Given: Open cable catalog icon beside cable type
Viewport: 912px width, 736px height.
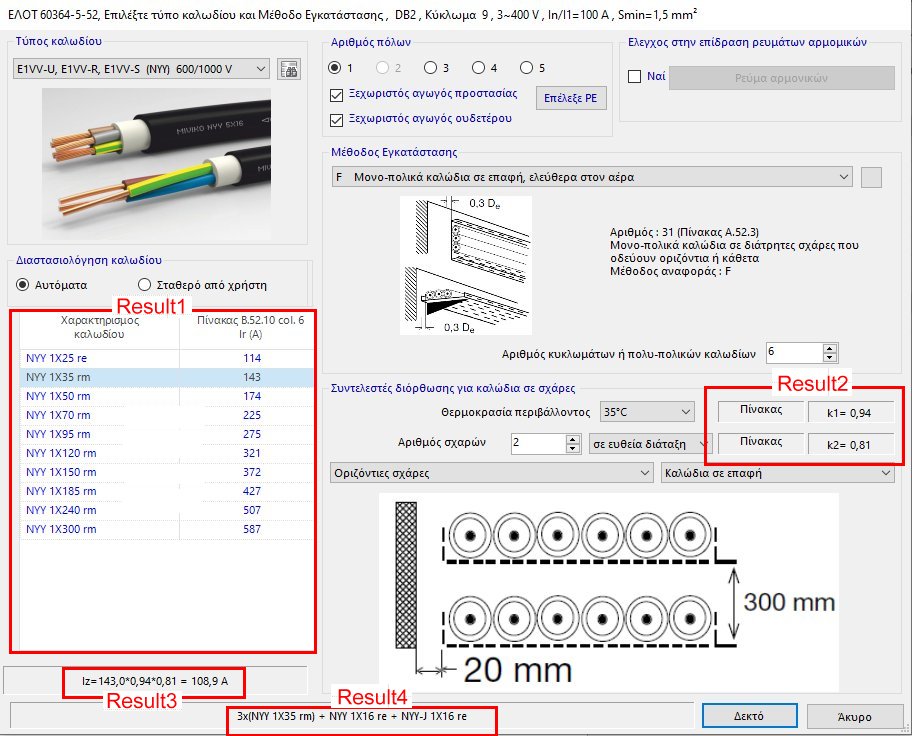Looking at the screenshot, I should (x=288, y=69).
